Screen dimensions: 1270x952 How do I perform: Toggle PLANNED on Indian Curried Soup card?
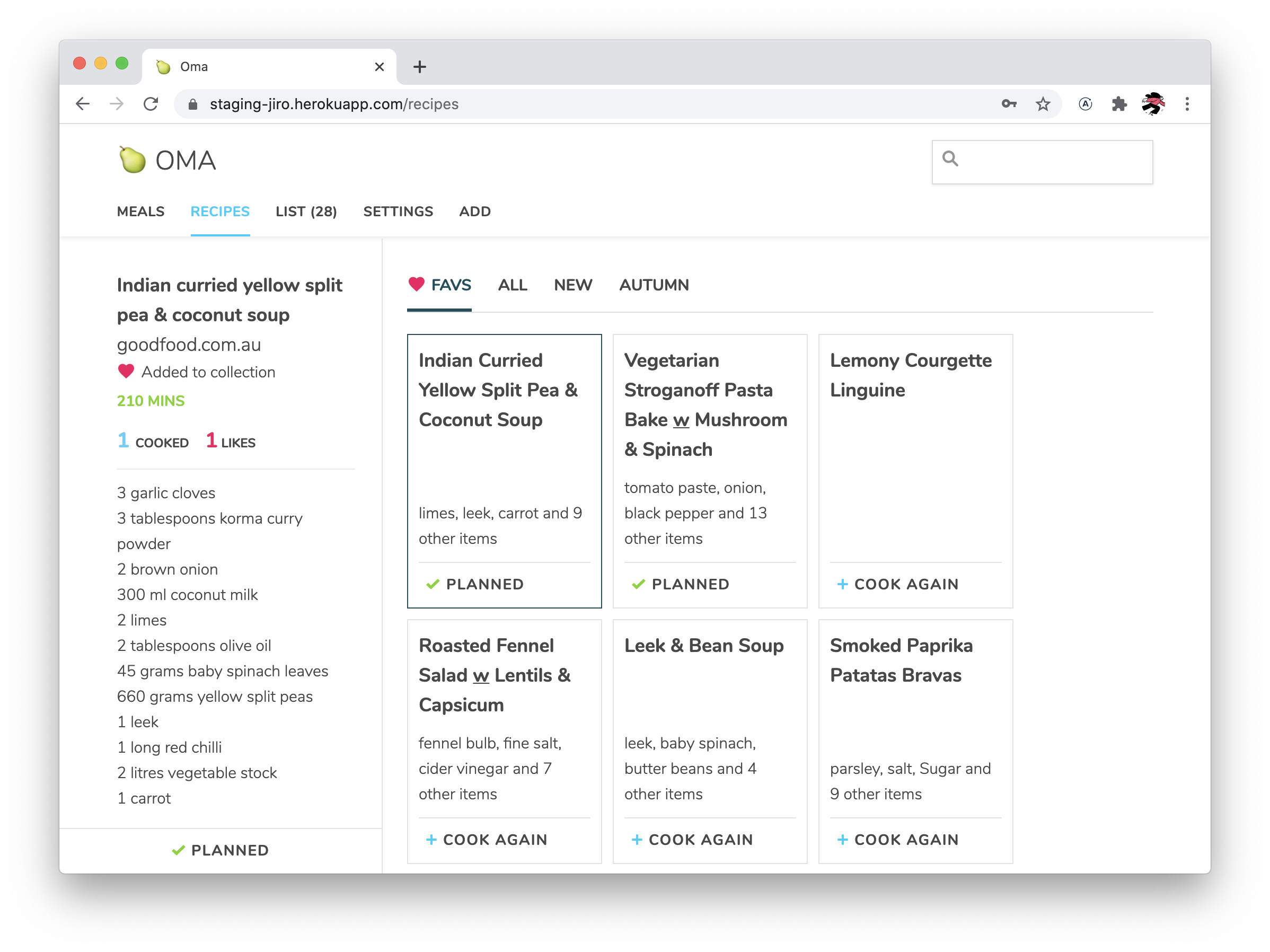point(475,584)
